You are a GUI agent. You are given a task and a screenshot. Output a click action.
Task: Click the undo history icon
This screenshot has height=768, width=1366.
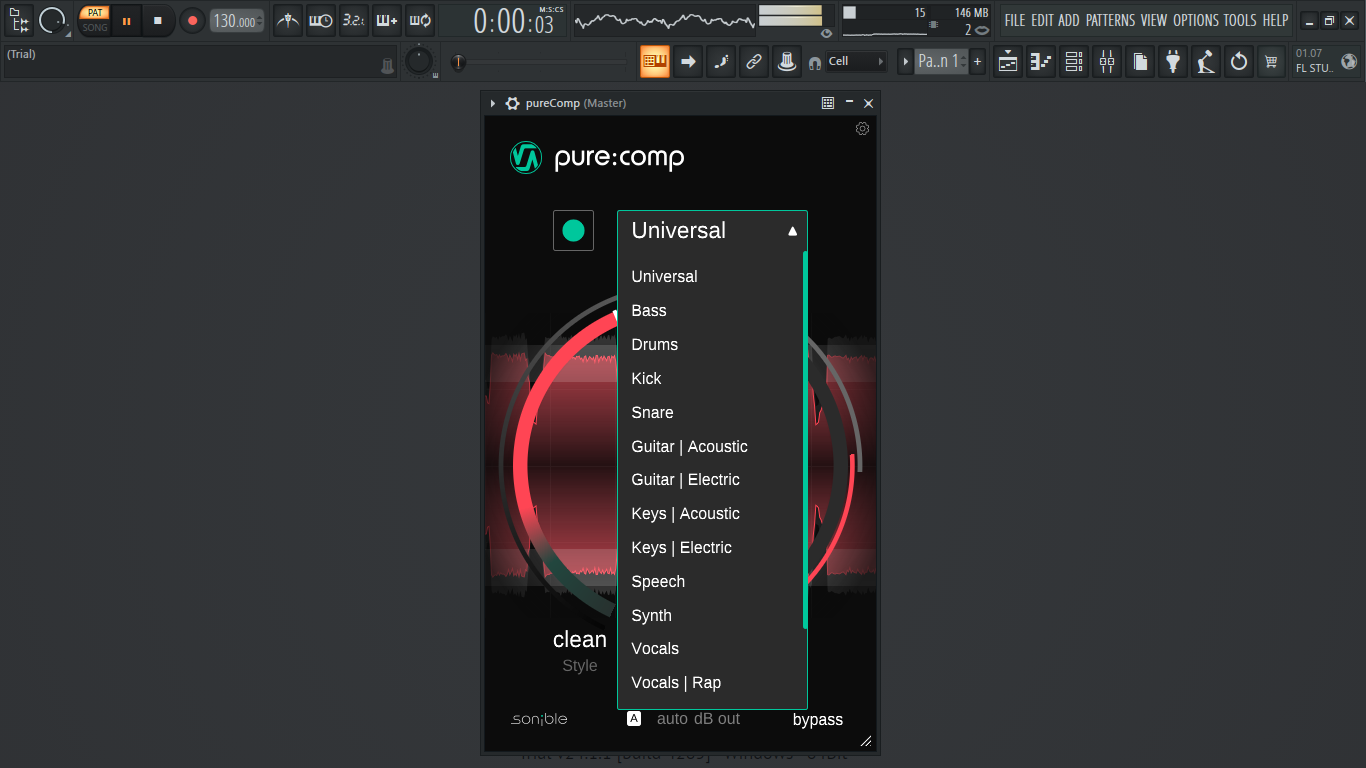pos(1238,61)
